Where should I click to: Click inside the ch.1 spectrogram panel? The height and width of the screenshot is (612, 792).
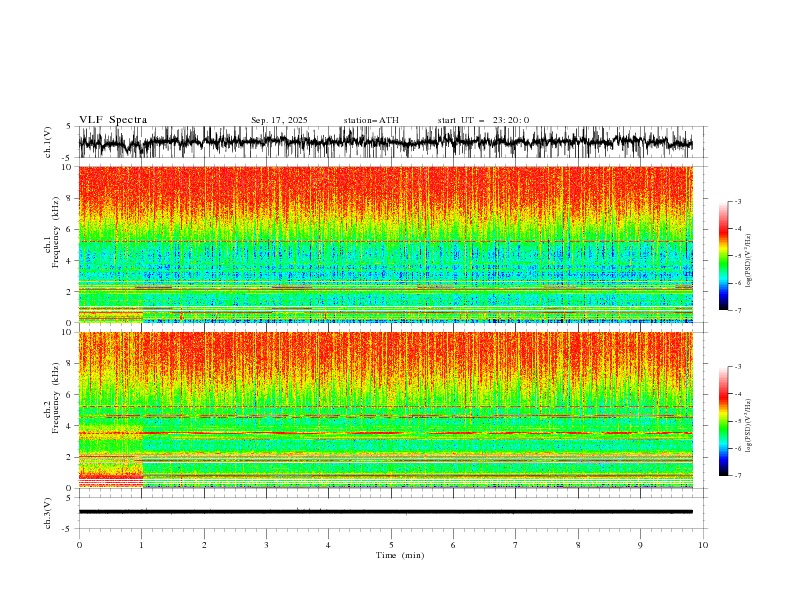click(385, 244)
